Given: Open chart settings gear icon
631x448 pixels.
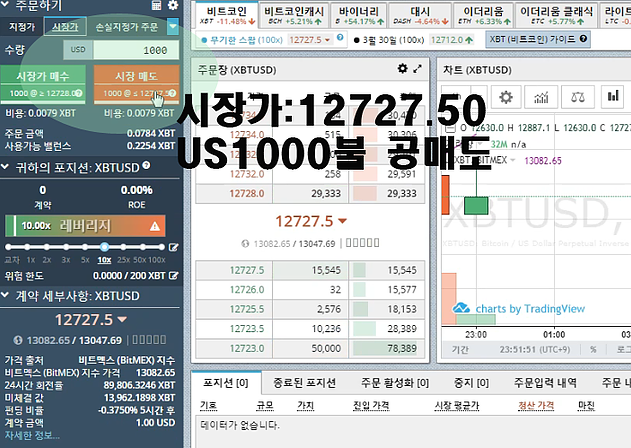Looking at the screenshot, I should pos(506,97).
